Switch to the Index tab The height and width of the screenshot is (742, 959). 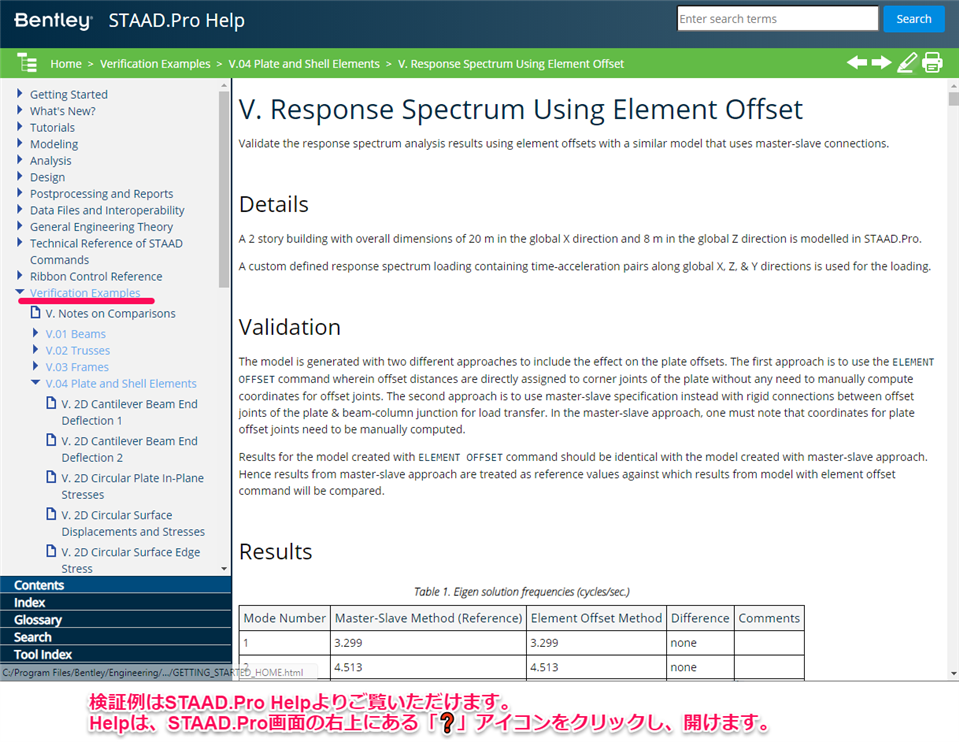tap(116, 602)
